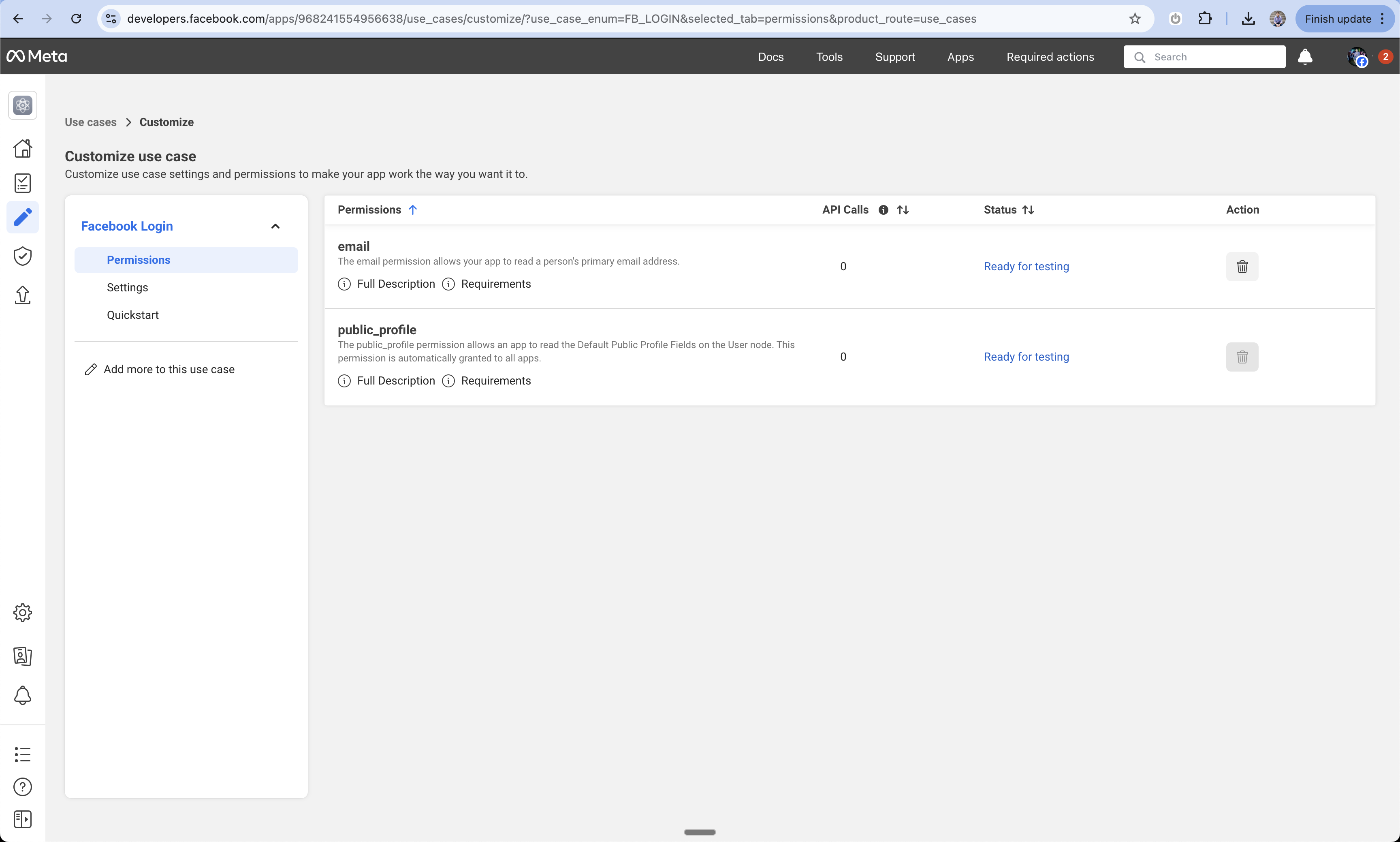Toggle the sidebar panel icon
Screen dimensions: 1400x842
tap(23, 819)
